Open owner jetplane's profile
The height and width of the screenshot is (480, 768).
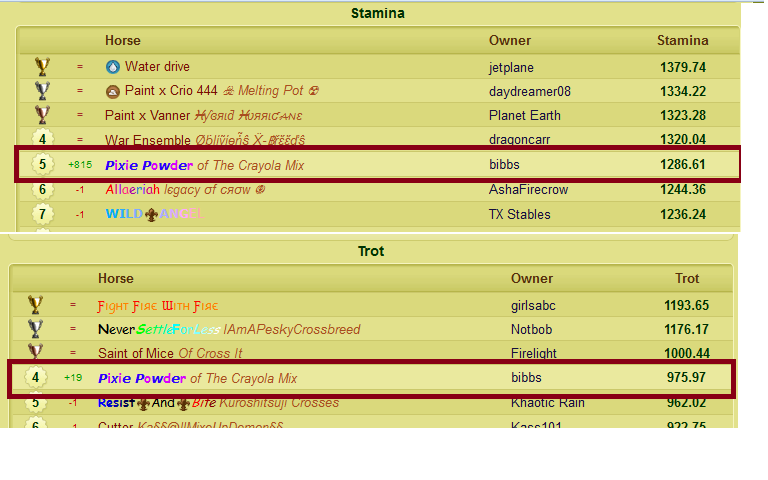[x=511, y=67]
